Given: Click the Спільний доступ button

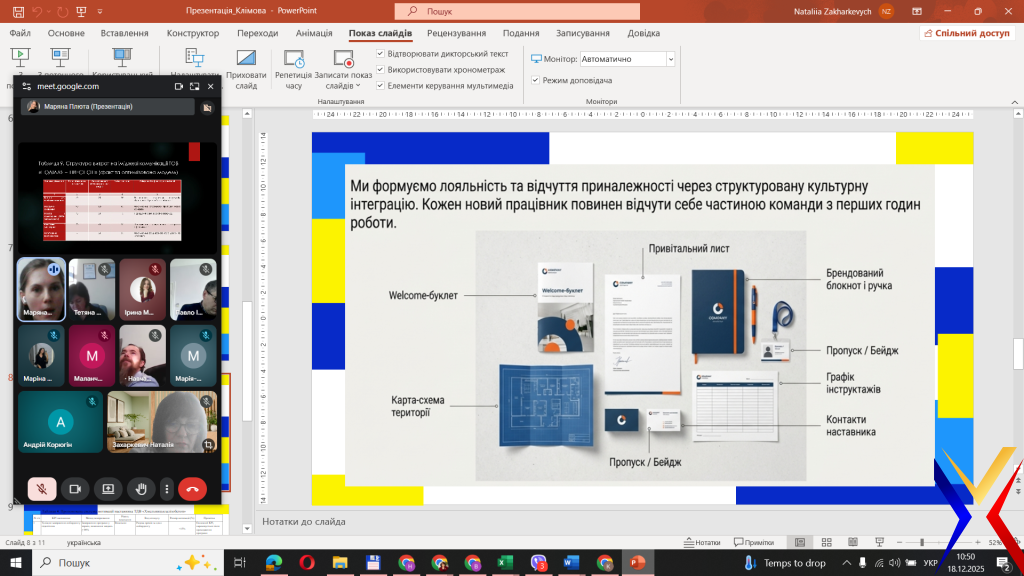Looking at the screenshot, I should click(966, 33).
